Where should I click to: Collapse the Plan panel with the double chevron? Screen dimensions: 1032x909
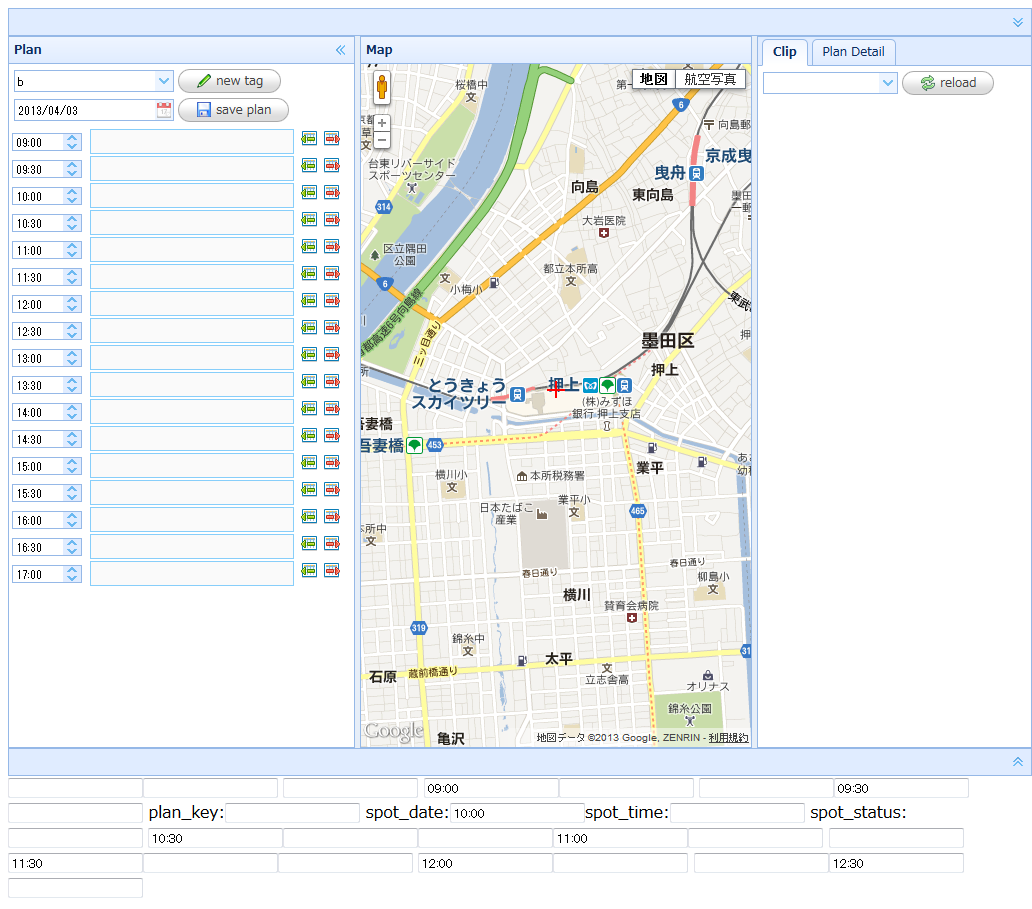[340, 50]
